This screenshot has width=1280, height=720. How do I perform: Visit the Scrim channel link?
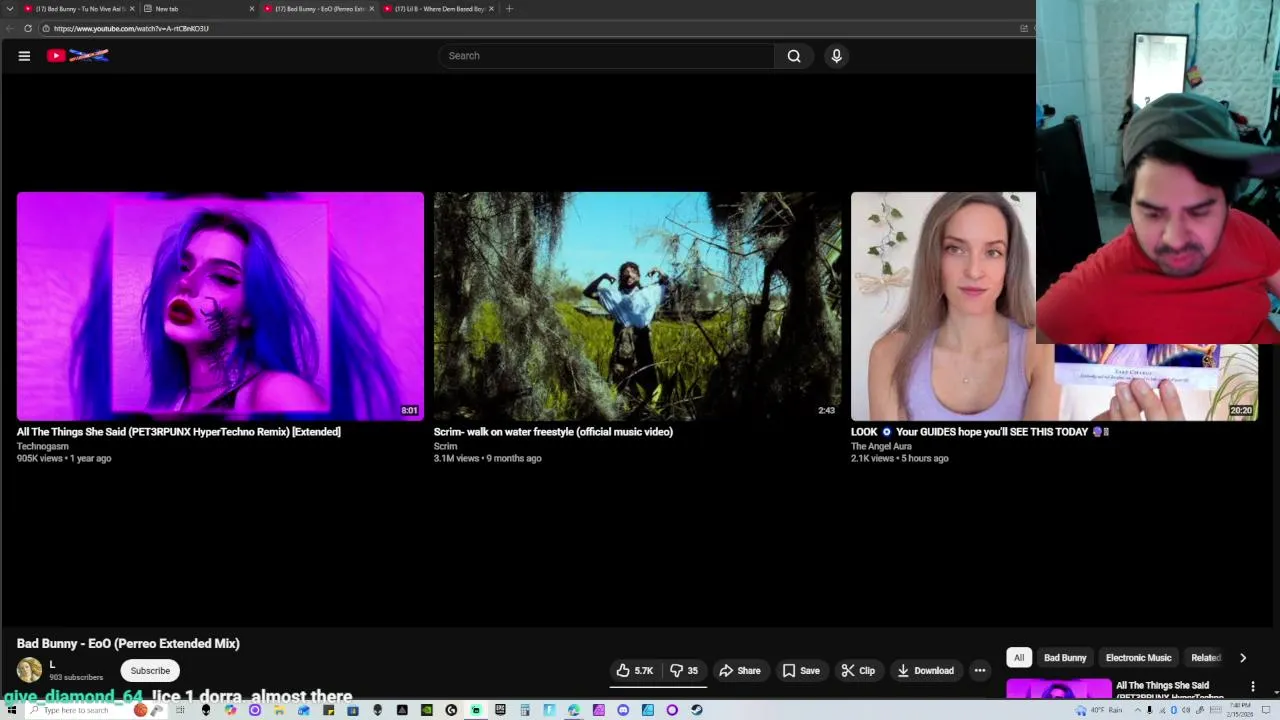445,446
